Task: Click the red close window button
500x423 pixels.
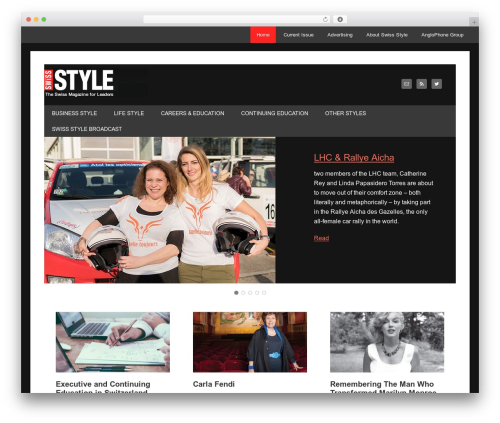Action: [29, 19]
